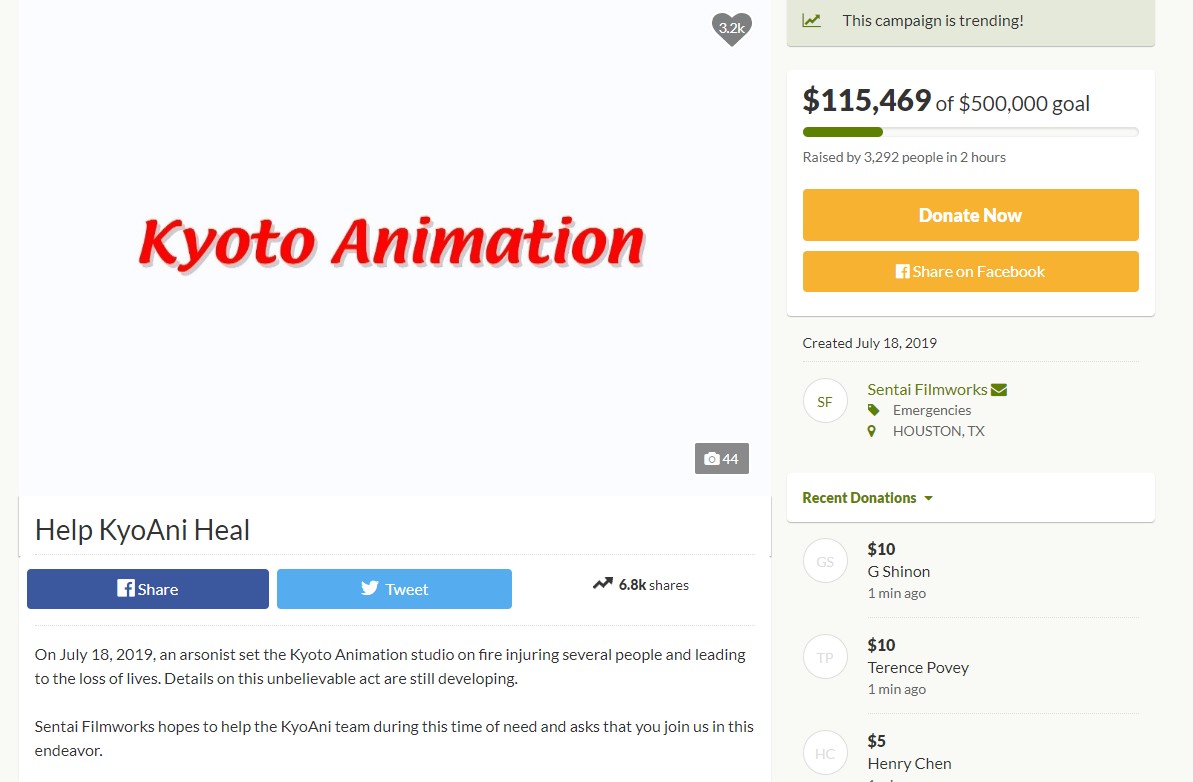This screenshot has width=1193, height=782.
Task: Click the trending chart icon in the banner
Action: click(812, 21)
